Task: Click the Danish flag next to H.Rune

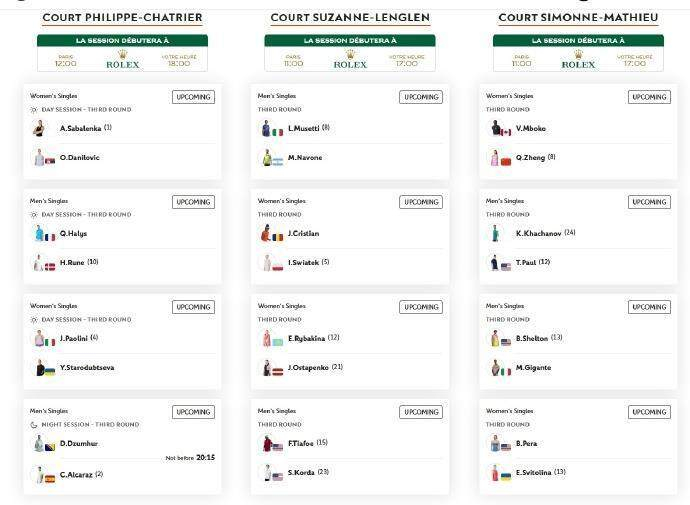Action: point(50,265)
